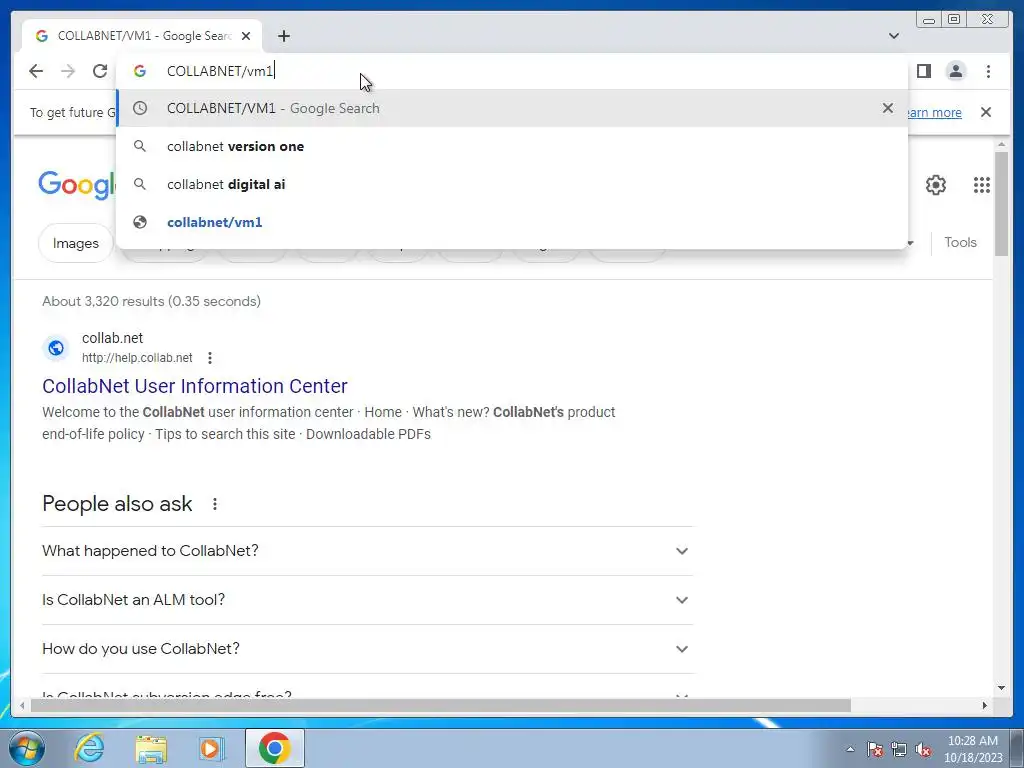Image resolution: width=1024 pixels, height=768 pixels.
Task: Click the horizontal scrollbar thumb
Action: [441, 705]
